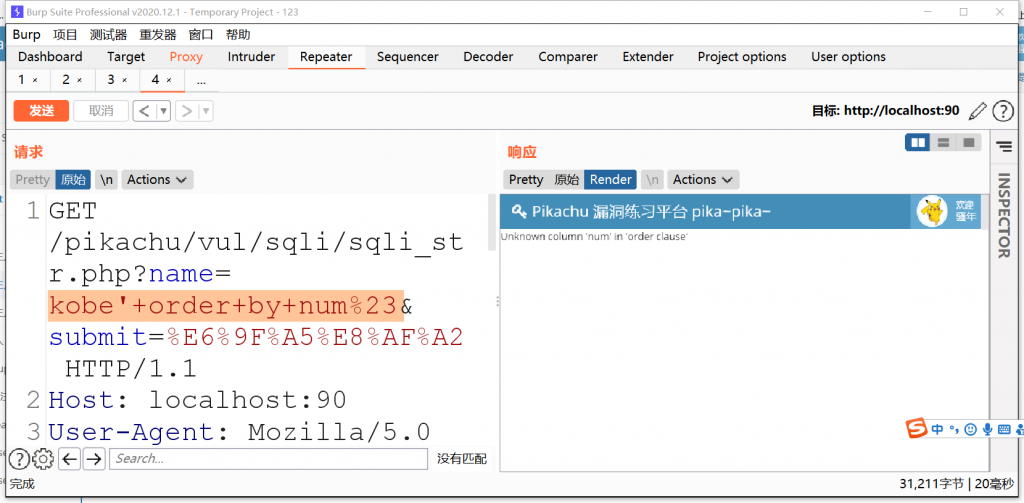Open Repeater help question mark icon
This screenshot has width=1024, height=503.
point(1002,111)
